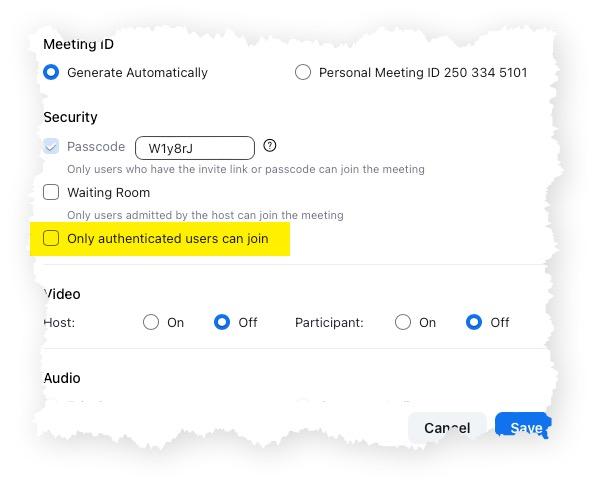This screenshot has height=486, width=601.
Task: Click the passcode field containing W1y8rJ
Action: tap(194, 148)
